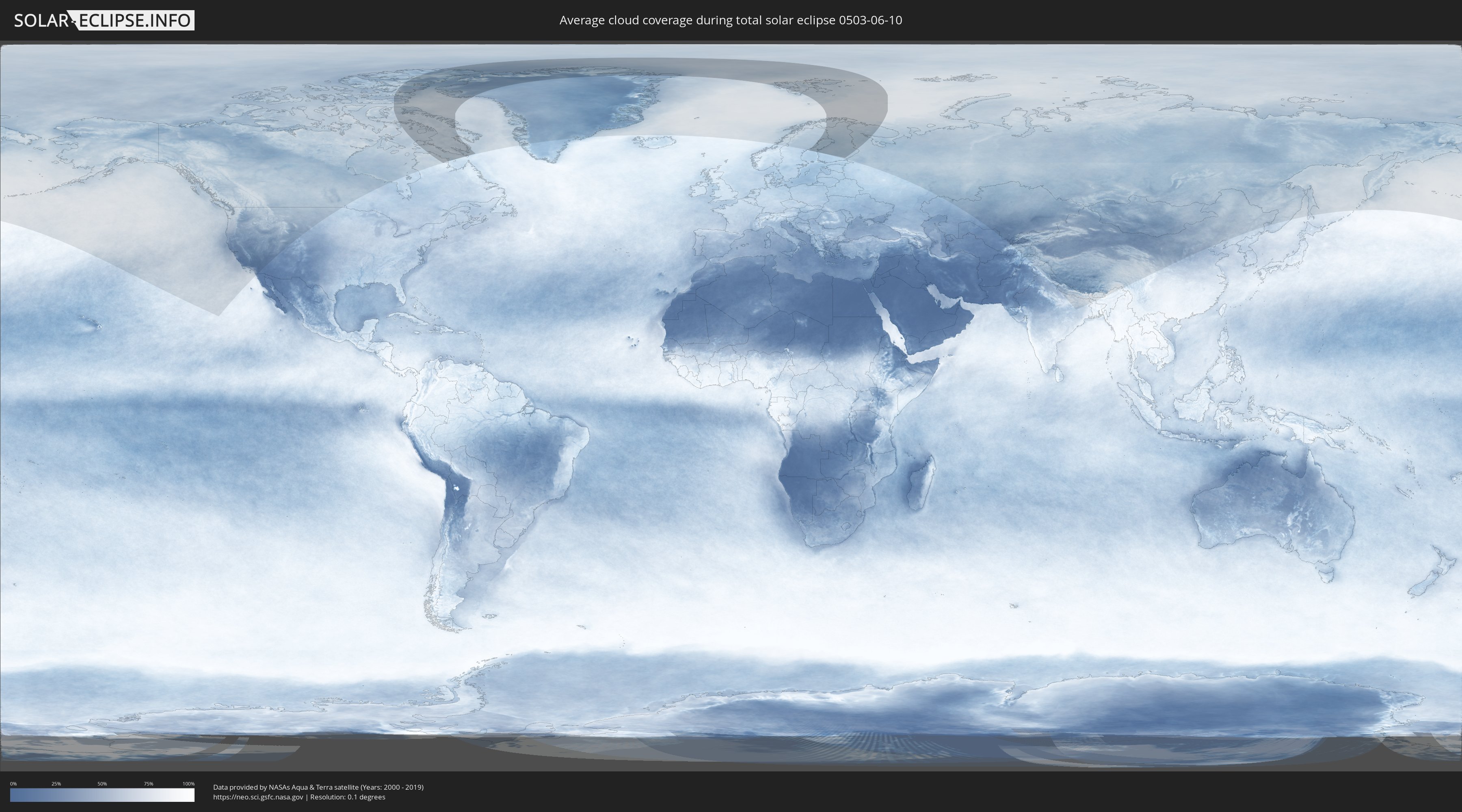Click the 25% legend label
This screenshot has height=812, width=1462.
pyautogui.click(x=56, y=784)
